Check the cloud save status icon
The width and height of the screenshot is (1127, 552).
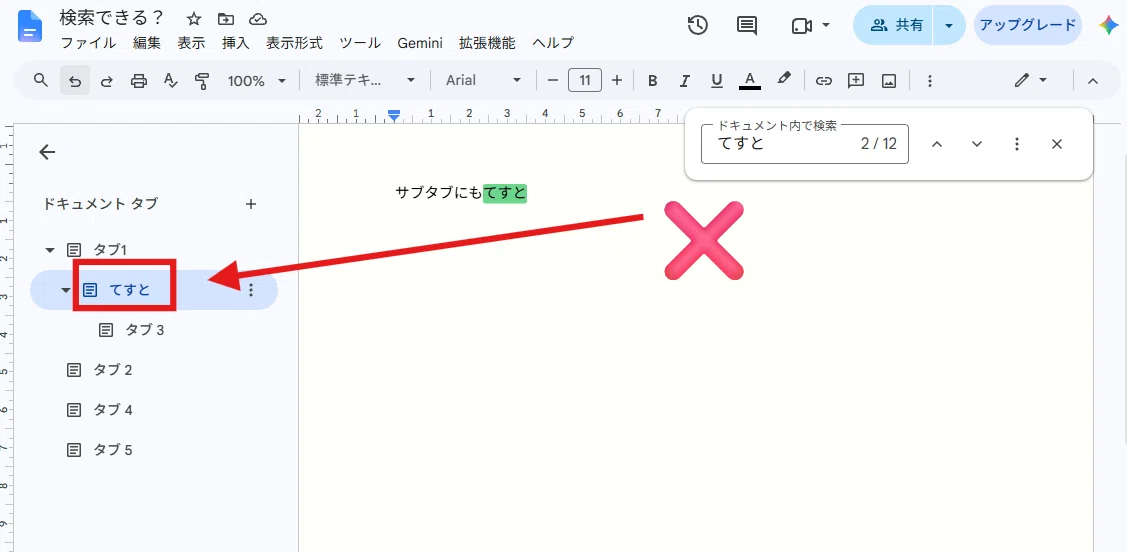[x=258, y=19]
